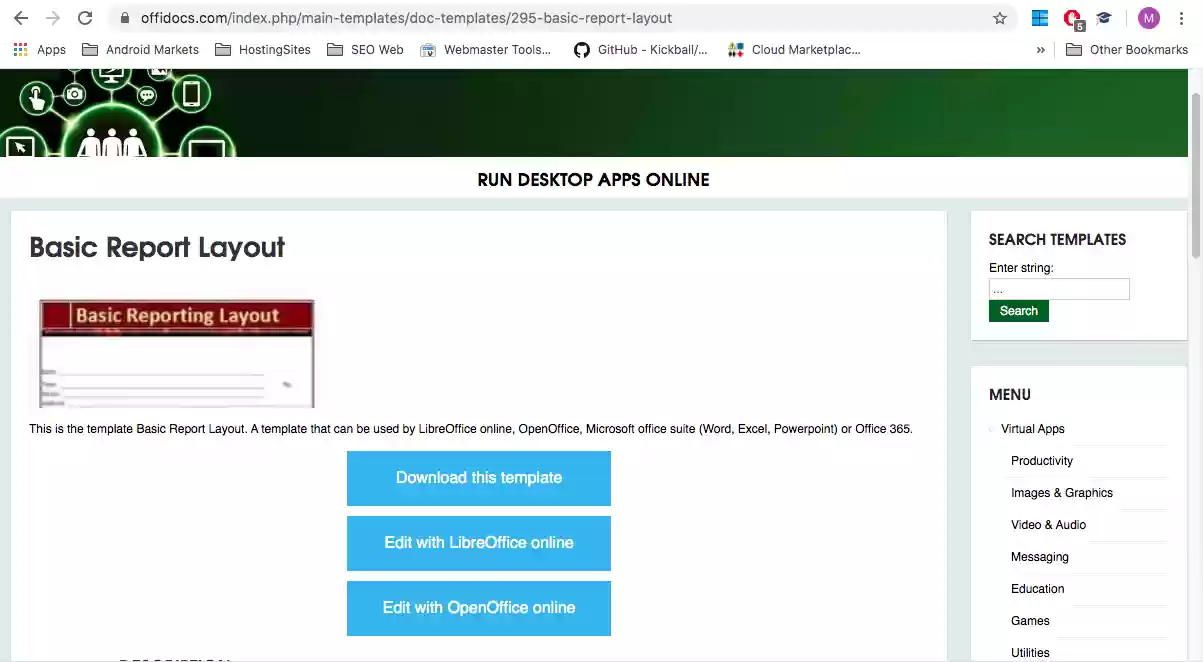Image resolution: width=1203 pixels, height=662 pixels.
Task: Choose Images & Graphics from the menu
Action: coord(1061,493)
